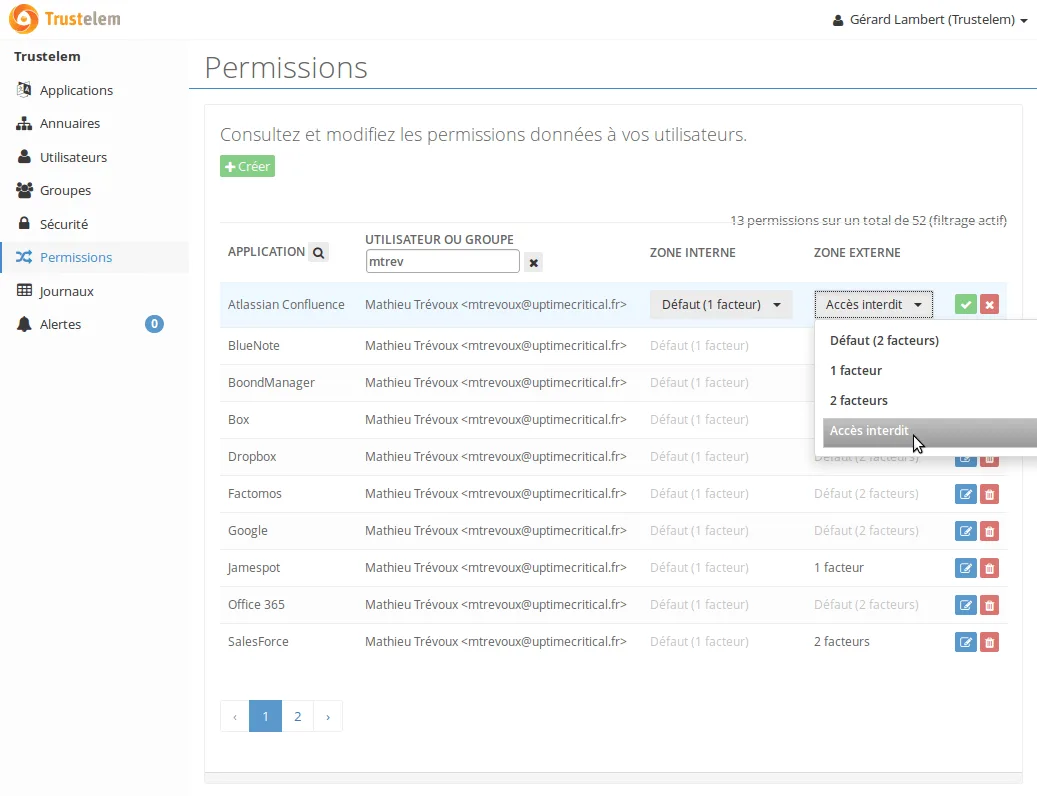Edit the Office 365 permission
Image resolution: width=1037 pixels, height=796 pixels.
point(966,605)
